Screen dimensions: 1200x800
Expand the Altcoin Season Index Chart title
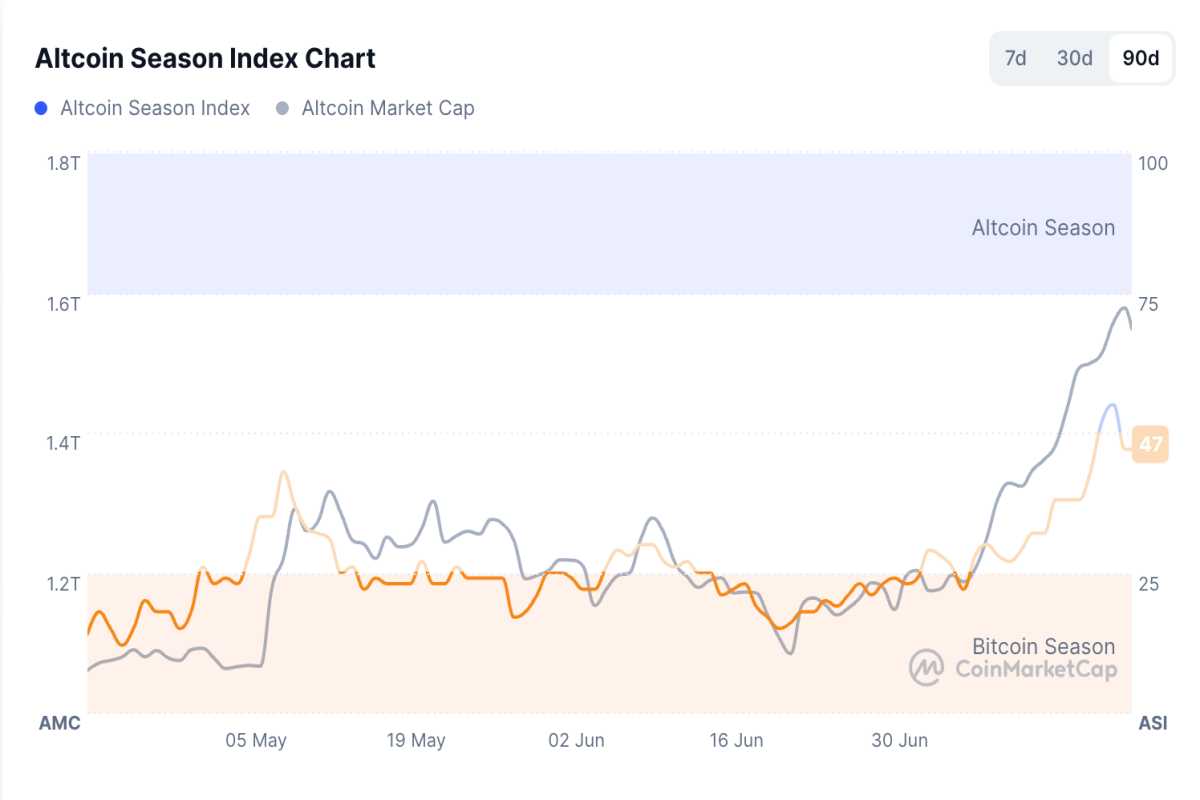204,58
